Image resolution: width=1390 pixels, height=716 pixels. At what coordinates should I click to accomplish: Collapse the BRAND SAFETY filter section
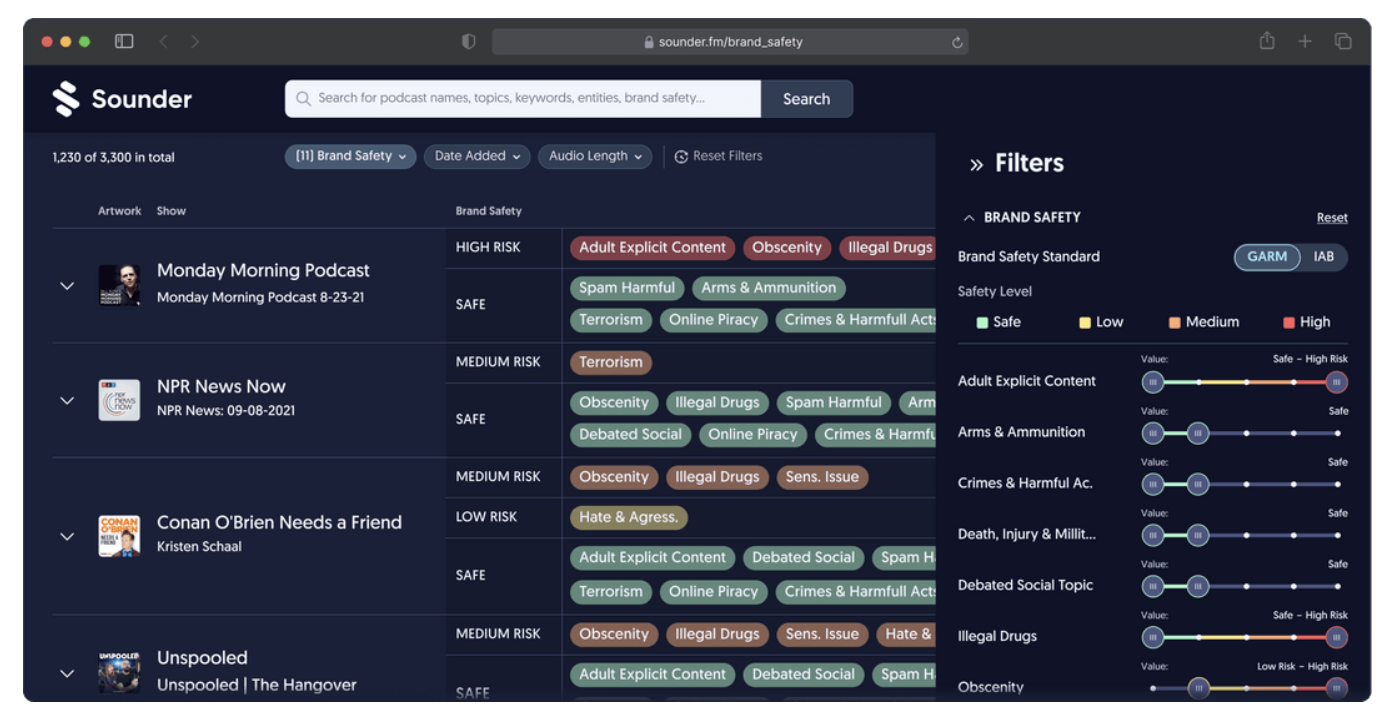[968, 218]
